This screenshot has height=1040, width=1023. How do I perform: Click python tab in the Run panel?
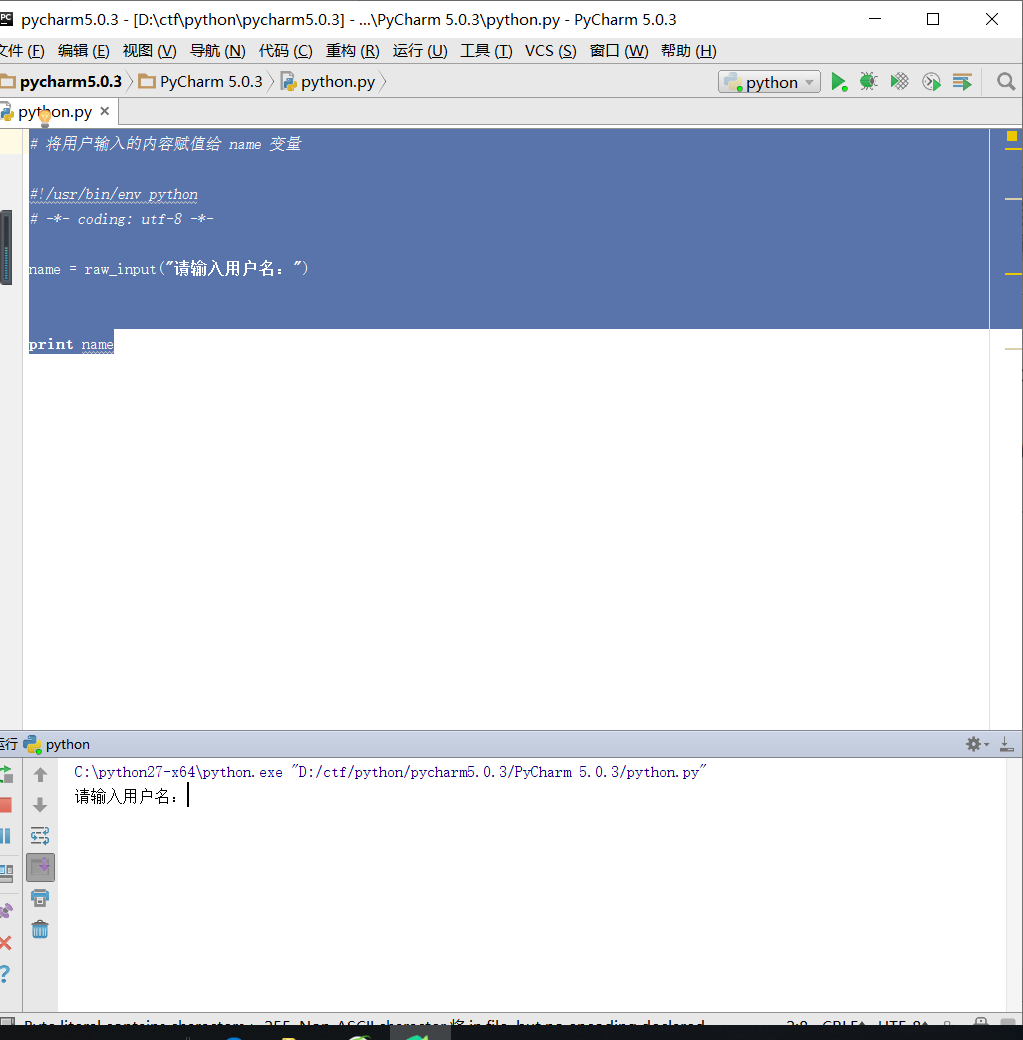click(x=57, y=744)
